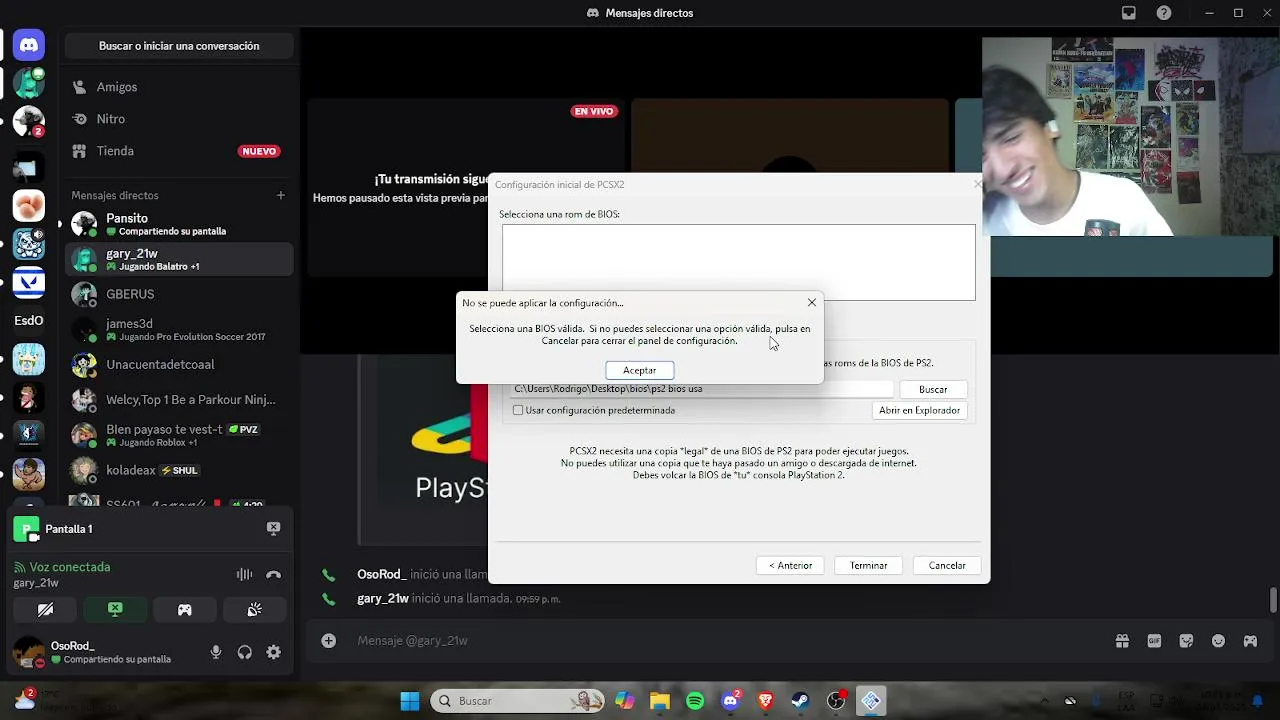1280x720 pixels.
Task: Stop streaming Pantalla 1 icon
Action: tap(273, 528)
